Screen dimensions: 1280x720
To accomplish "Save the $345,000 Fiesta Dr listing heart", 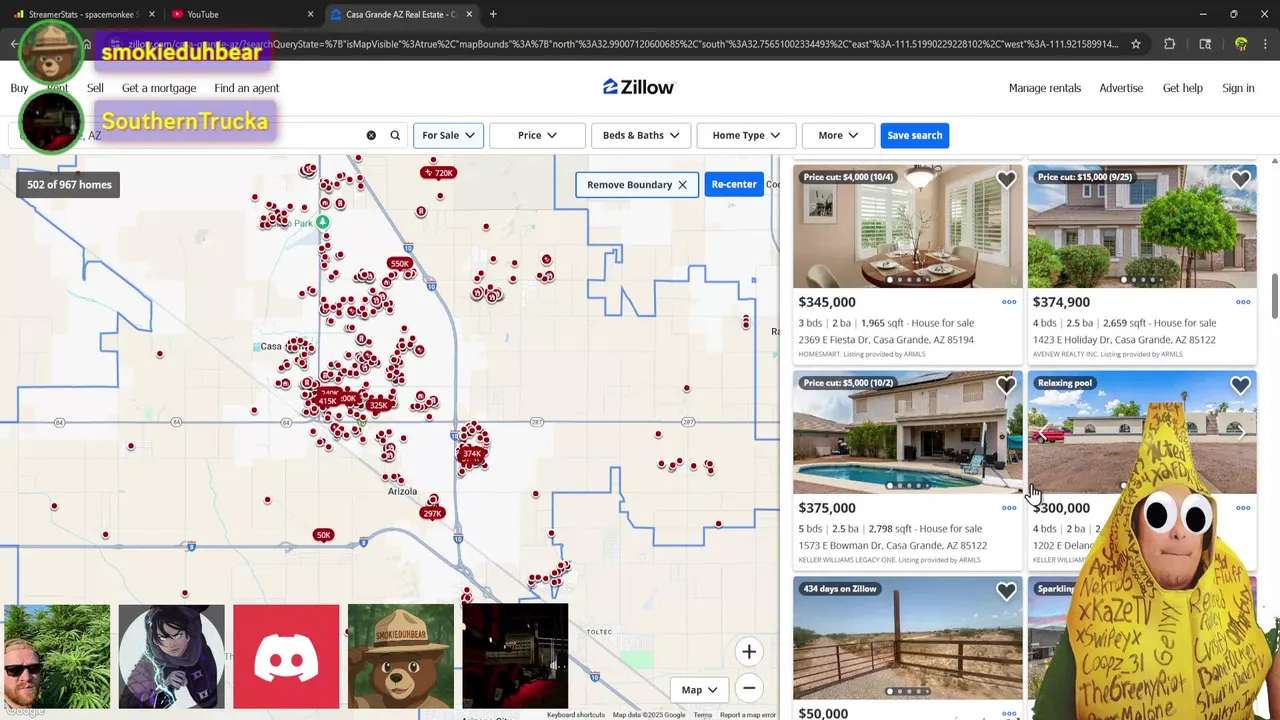I will (1006, 180).
